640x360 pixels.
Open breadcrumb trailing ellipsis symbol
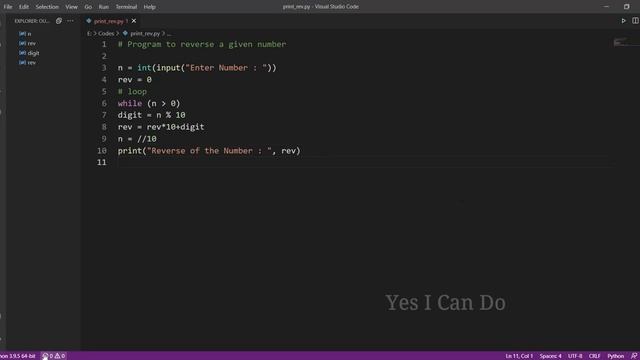[x=169, y=34]
